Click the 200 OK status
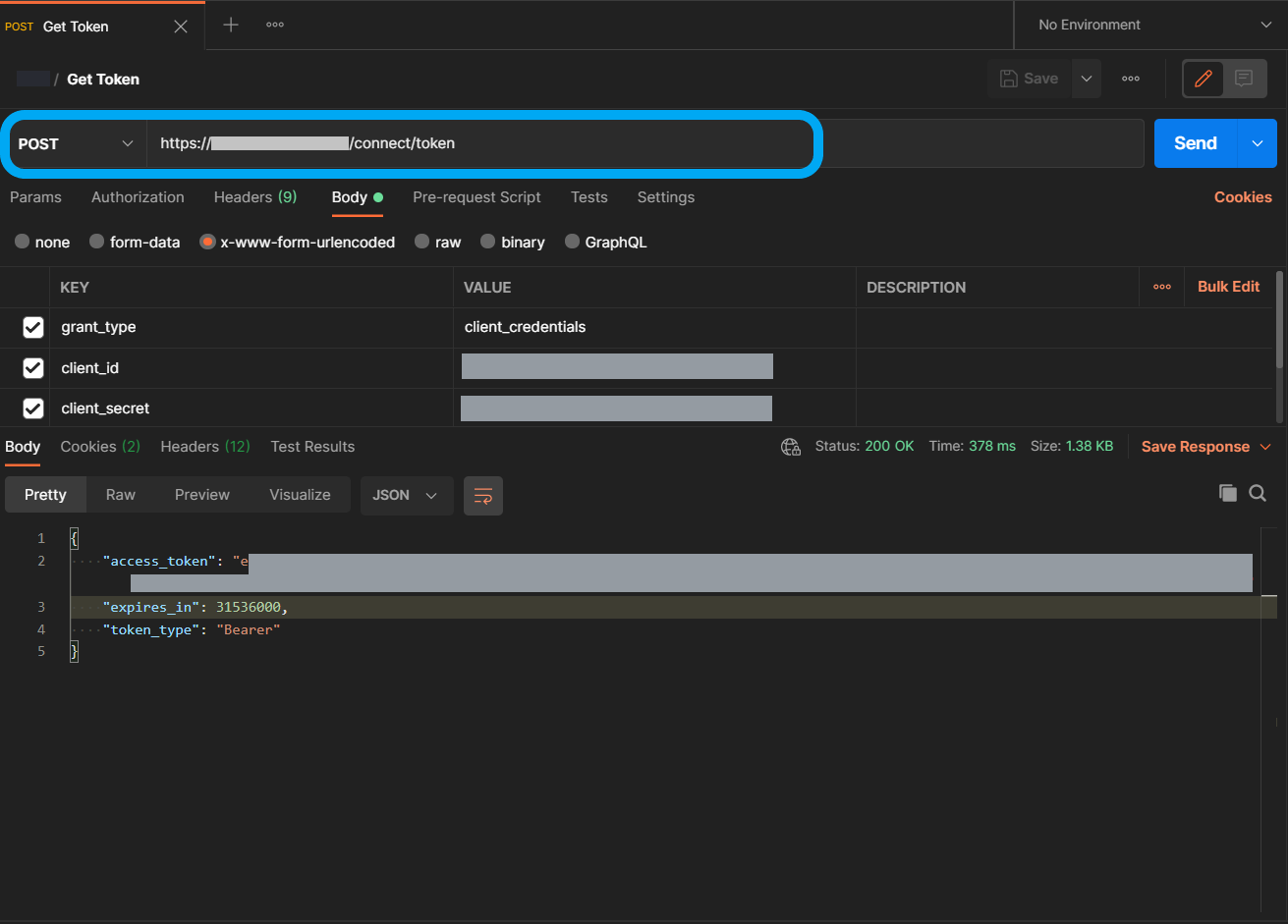Screen dimensions: 1288x924 [x=889, y=446]
